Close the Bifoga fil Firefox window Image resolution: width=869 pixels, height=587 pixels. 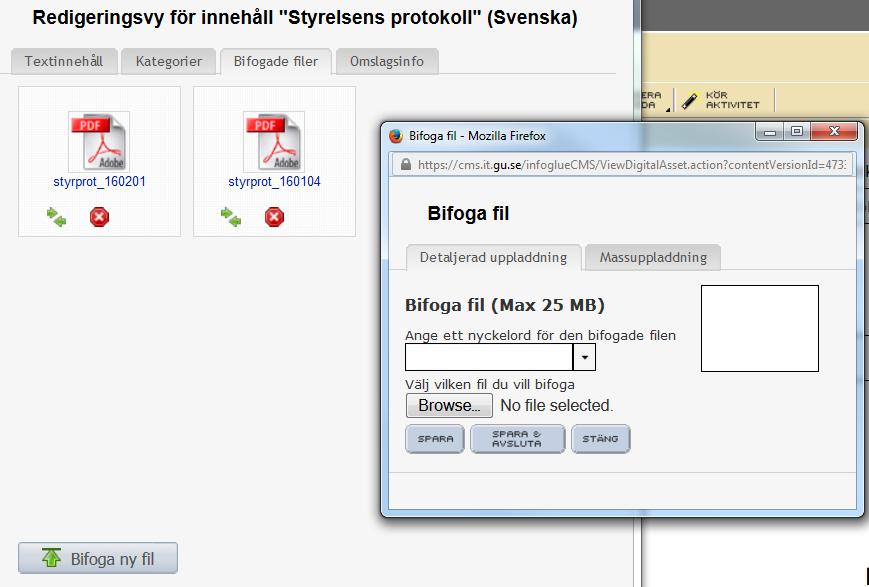(x=835, y=132)
